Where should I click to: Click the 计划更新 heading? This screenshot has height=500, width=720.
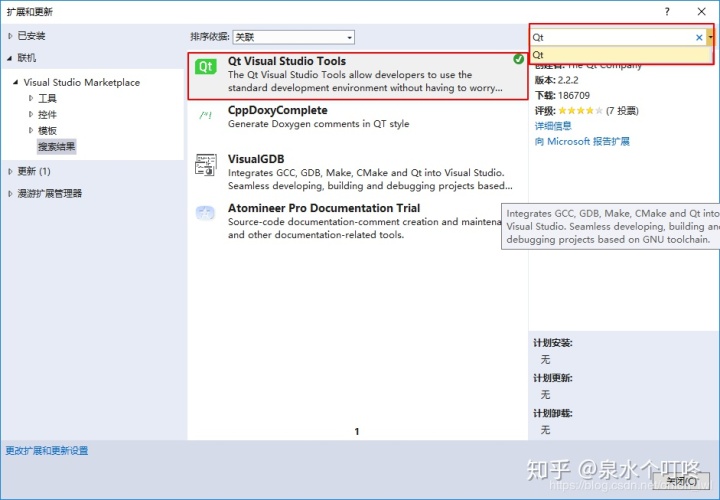click(553, 378)
